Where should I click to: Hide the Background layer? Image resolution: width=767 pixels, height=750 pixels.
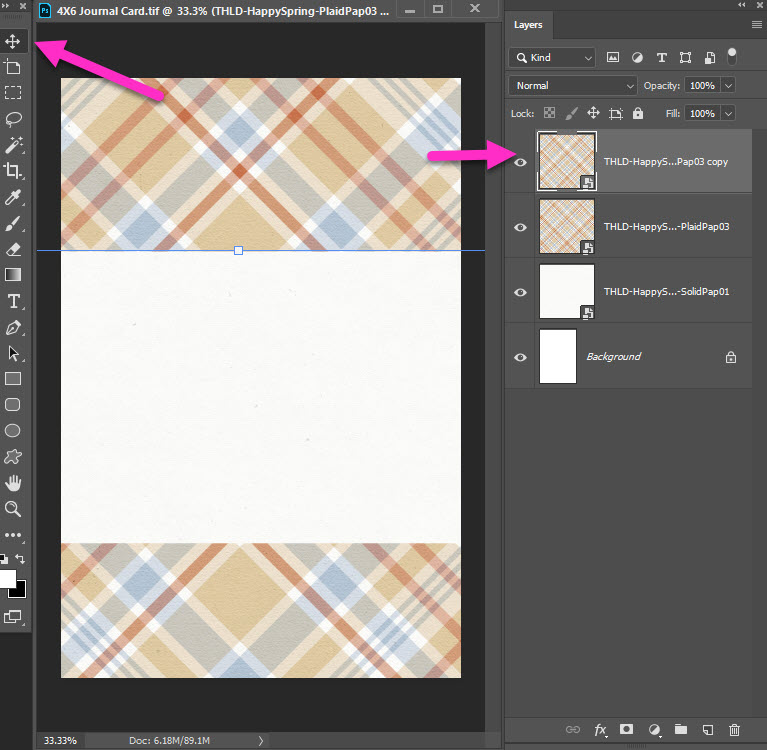520,358
